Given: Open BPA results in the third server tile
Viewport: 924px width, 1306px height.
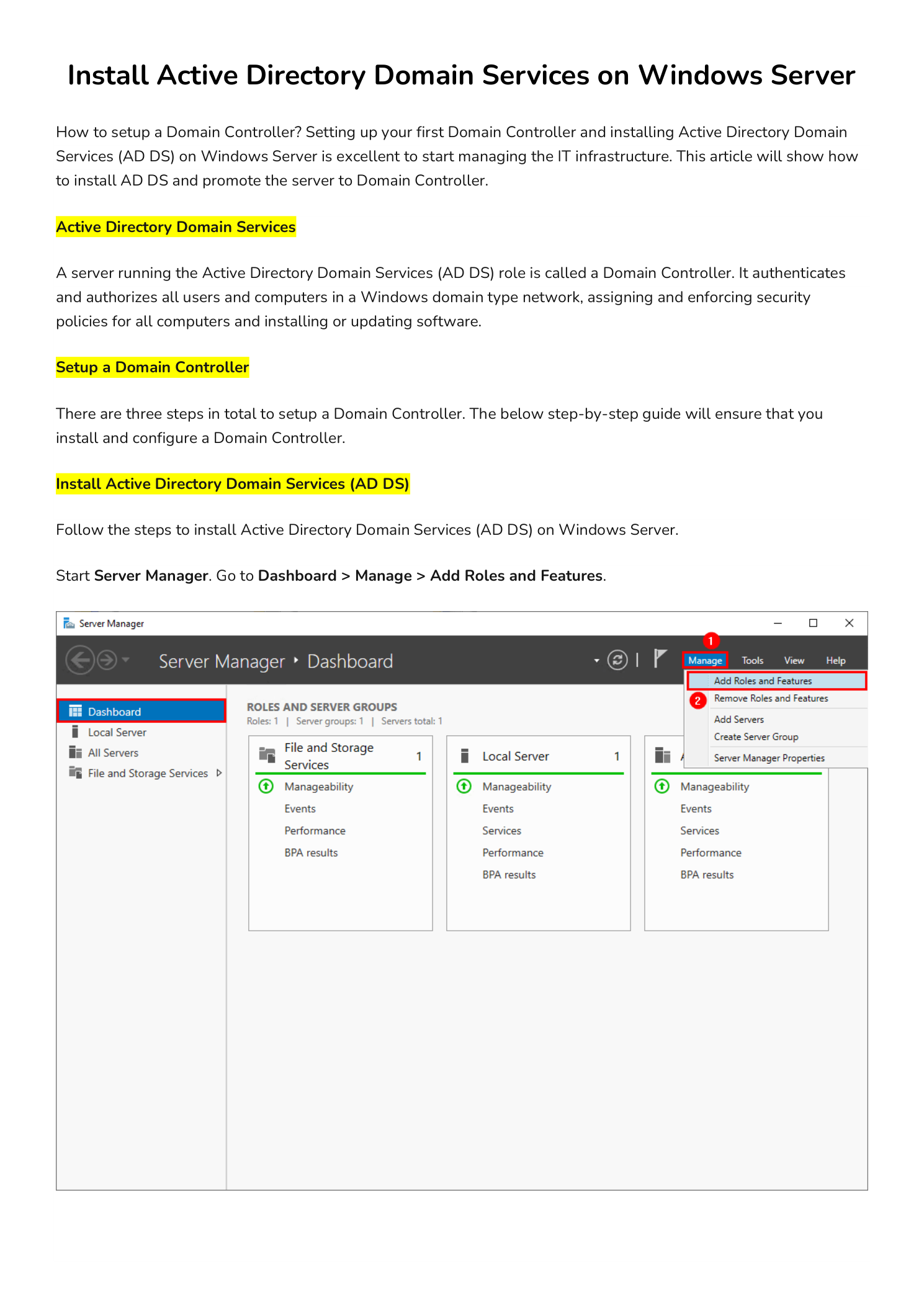Looking at the screenshot, I should [x=707, y=875].
